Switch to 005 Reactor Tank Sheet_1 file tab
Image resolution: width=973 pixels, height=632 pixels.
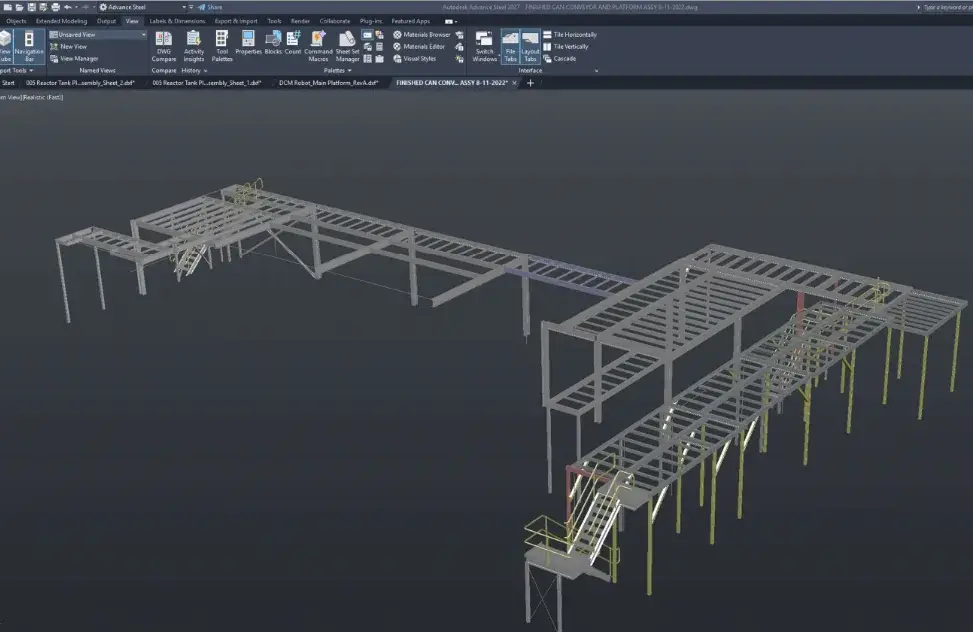pyautogui.click(x=207, y=83)
